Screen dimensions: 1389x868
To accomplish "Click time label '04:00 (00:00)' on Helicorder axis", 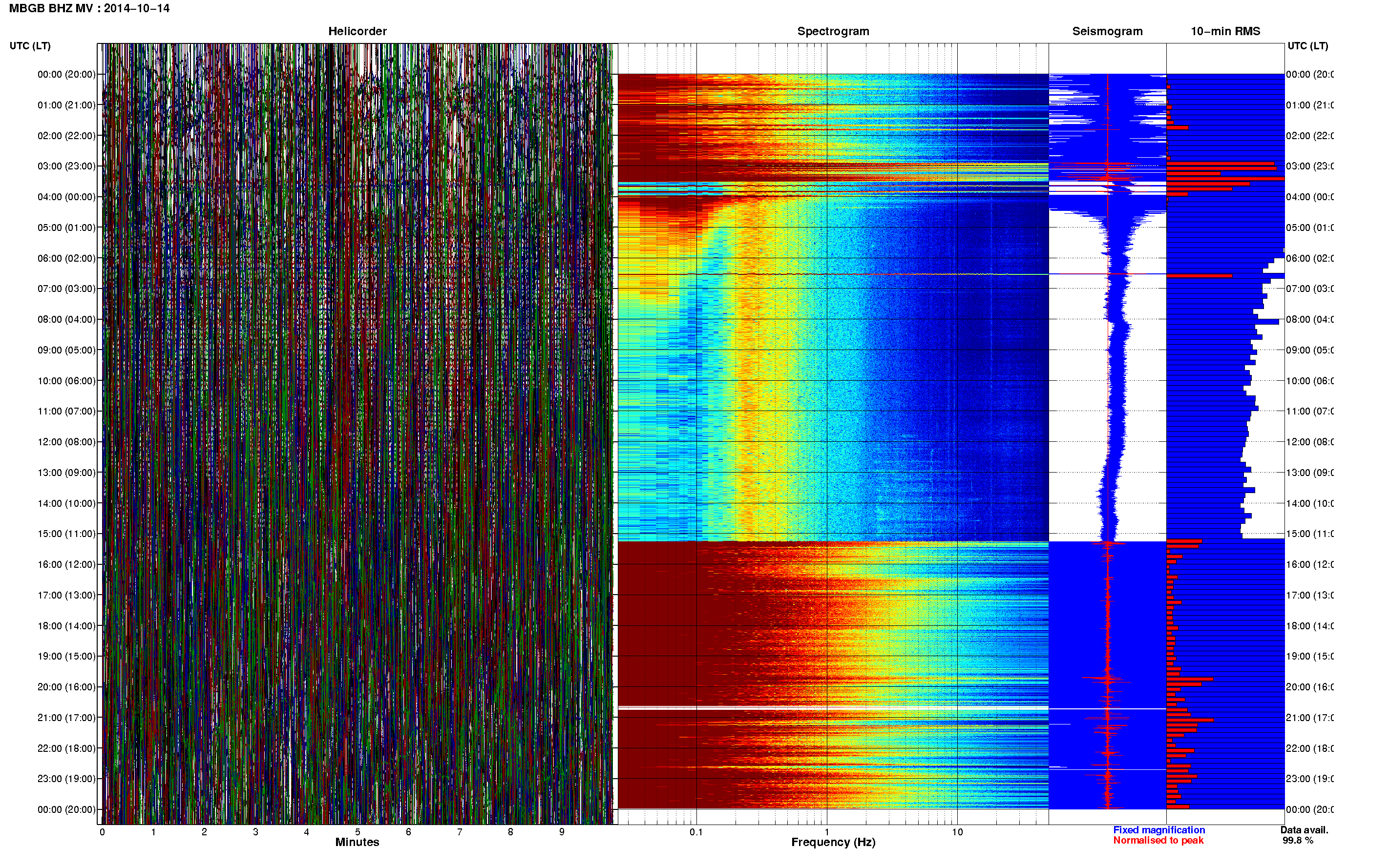I will click(66, 197).
